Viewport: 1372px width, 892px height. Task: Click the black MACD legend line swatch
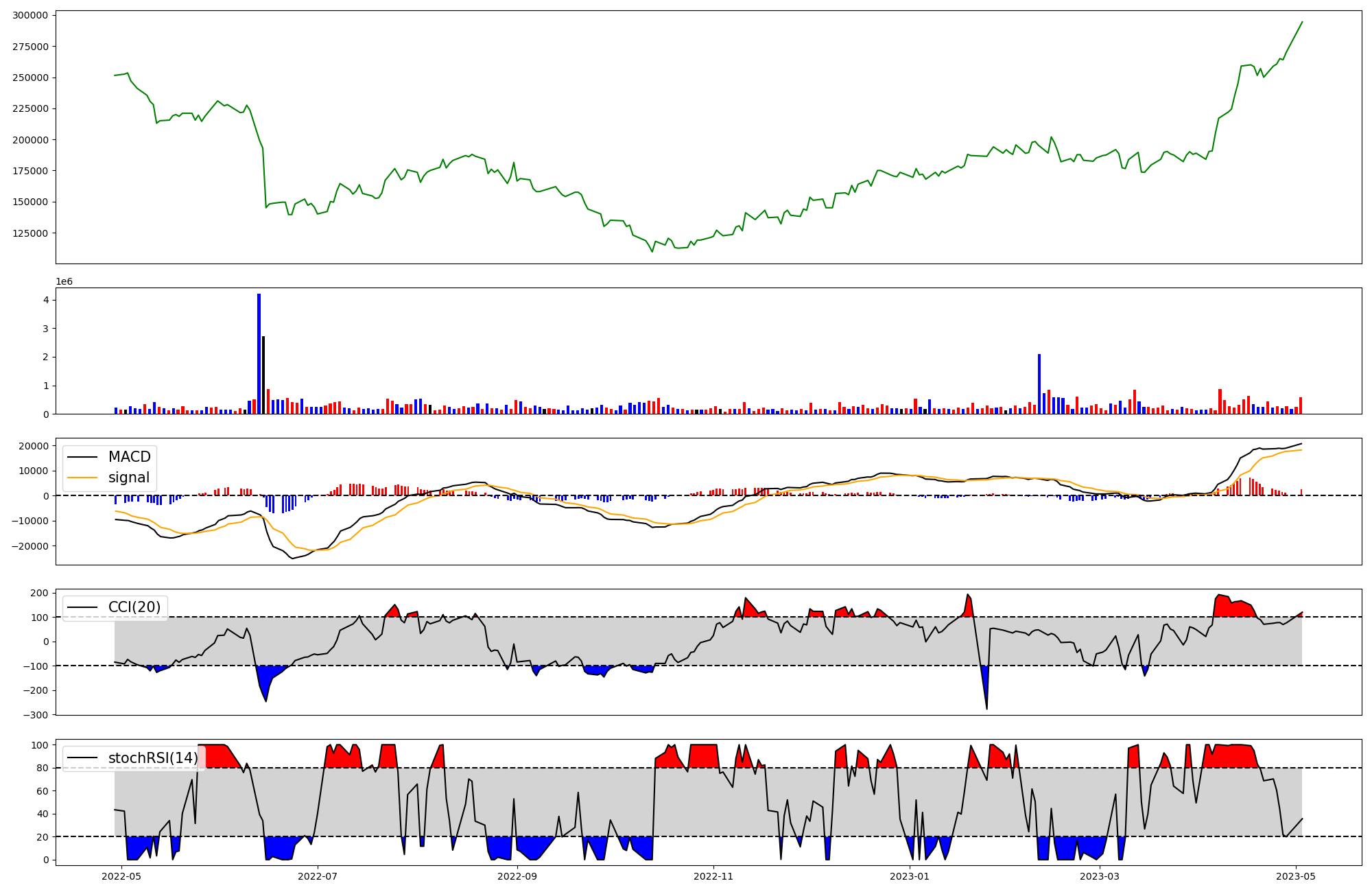84,457
